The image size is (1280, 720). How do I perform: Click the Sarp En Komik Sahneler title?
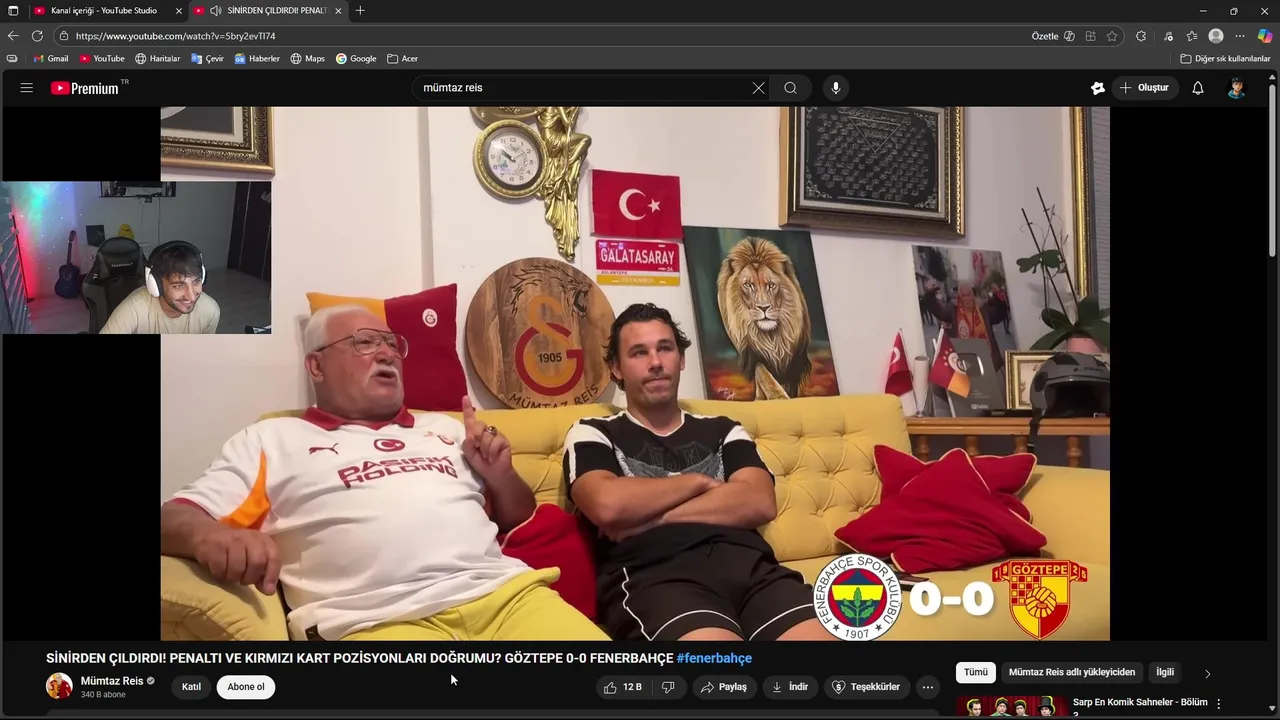[1140, 702]
